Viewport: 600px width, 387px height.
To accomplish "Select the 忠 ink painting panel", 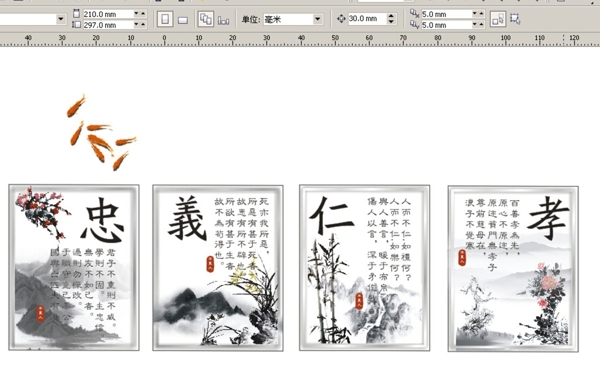I will (x=74, y=267).
